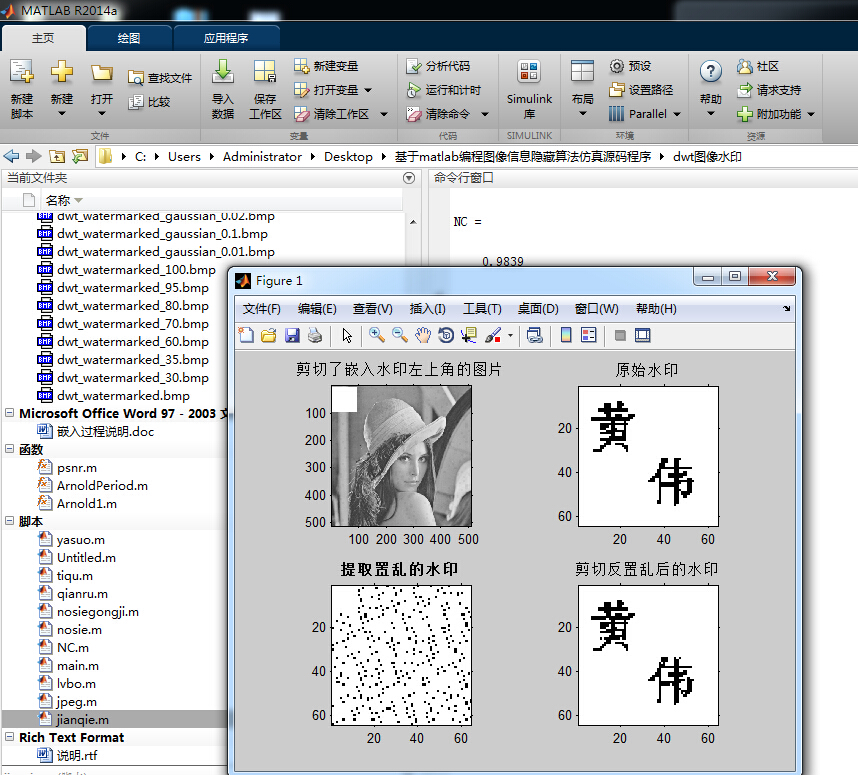Collapse the 脚本 (Scripts) group
This screenshot has width=858, height=775.
(9, 520)
